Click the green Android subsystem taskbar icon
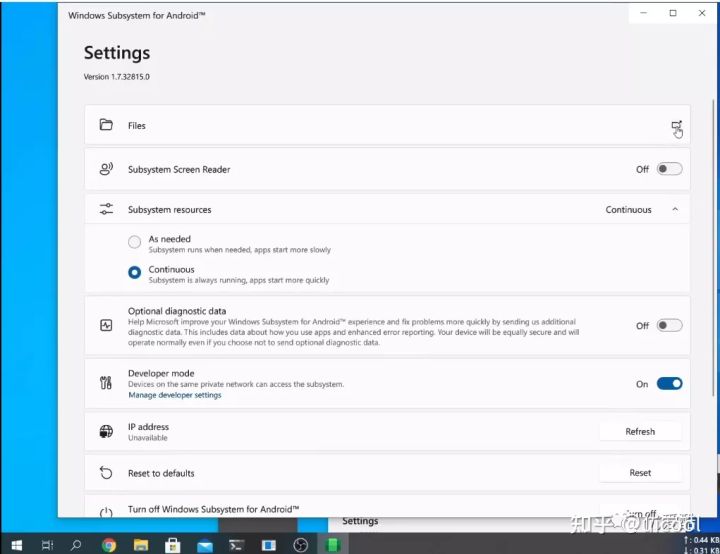This screenshot has width=720, height=554. coord(332,545)
